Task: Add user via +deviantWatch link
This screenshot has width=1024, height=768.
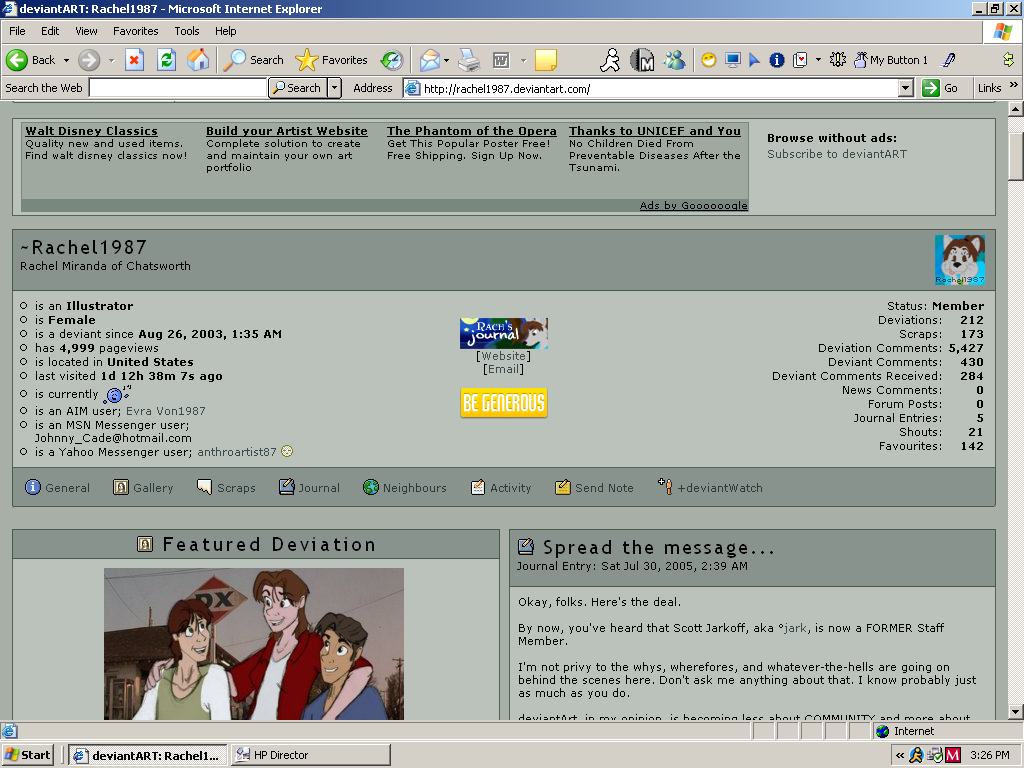Action: tap(710, 487)
